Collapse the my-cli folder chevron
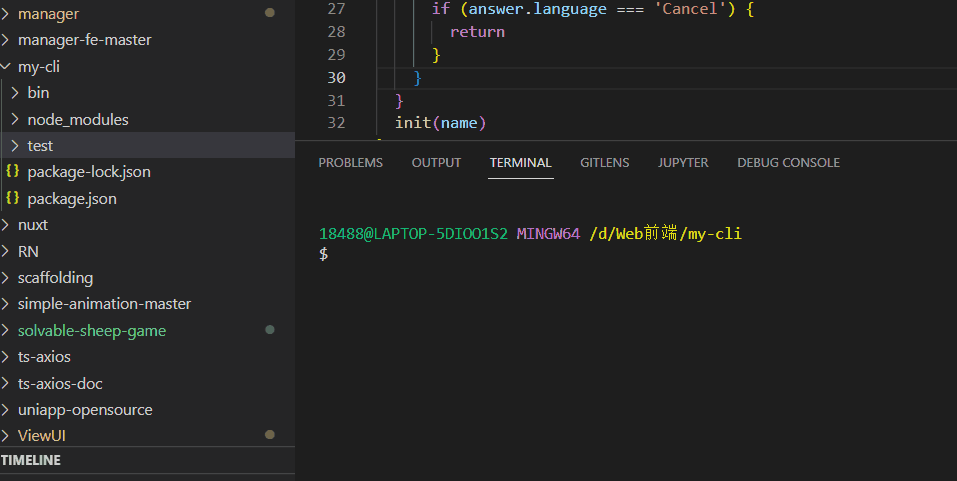 click(x=5, y=66)
